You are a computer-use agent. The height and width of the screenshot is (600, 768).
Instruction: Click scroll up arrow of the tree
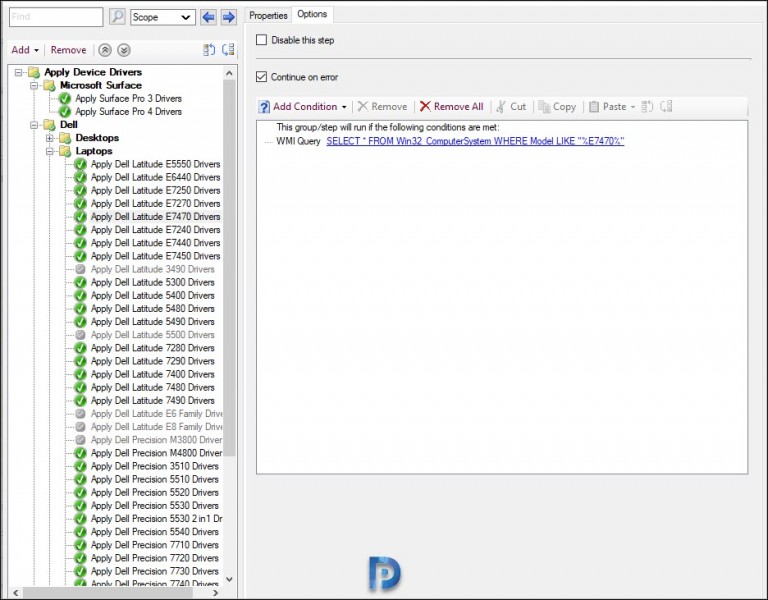tap(229, 73)
